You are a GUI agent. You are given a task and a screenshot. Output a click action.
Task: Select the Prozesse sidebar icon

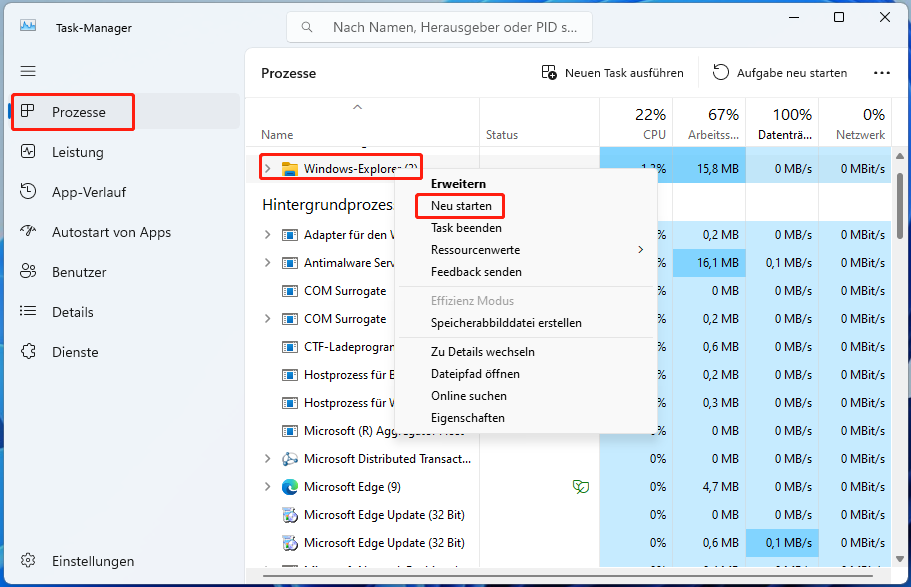[28, 112]
